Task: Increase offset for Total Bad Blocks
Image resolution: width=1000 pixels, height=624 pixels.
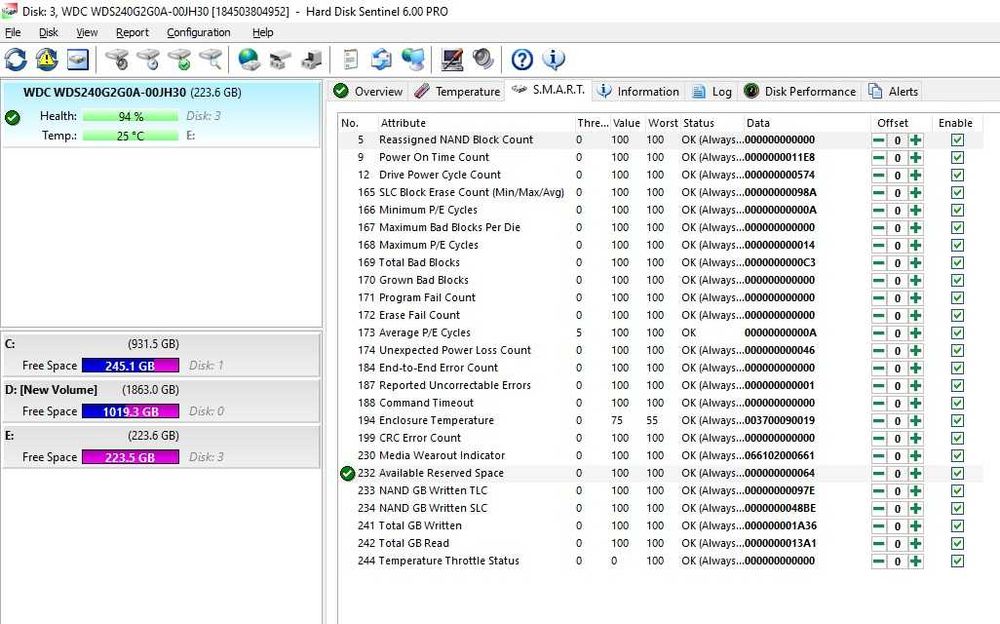Action: point(916,263)
